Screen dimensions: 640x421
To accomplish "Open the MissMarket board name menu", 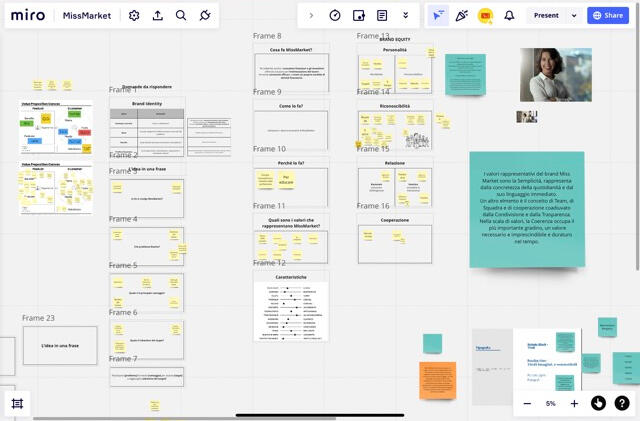I will coord(88,16).
